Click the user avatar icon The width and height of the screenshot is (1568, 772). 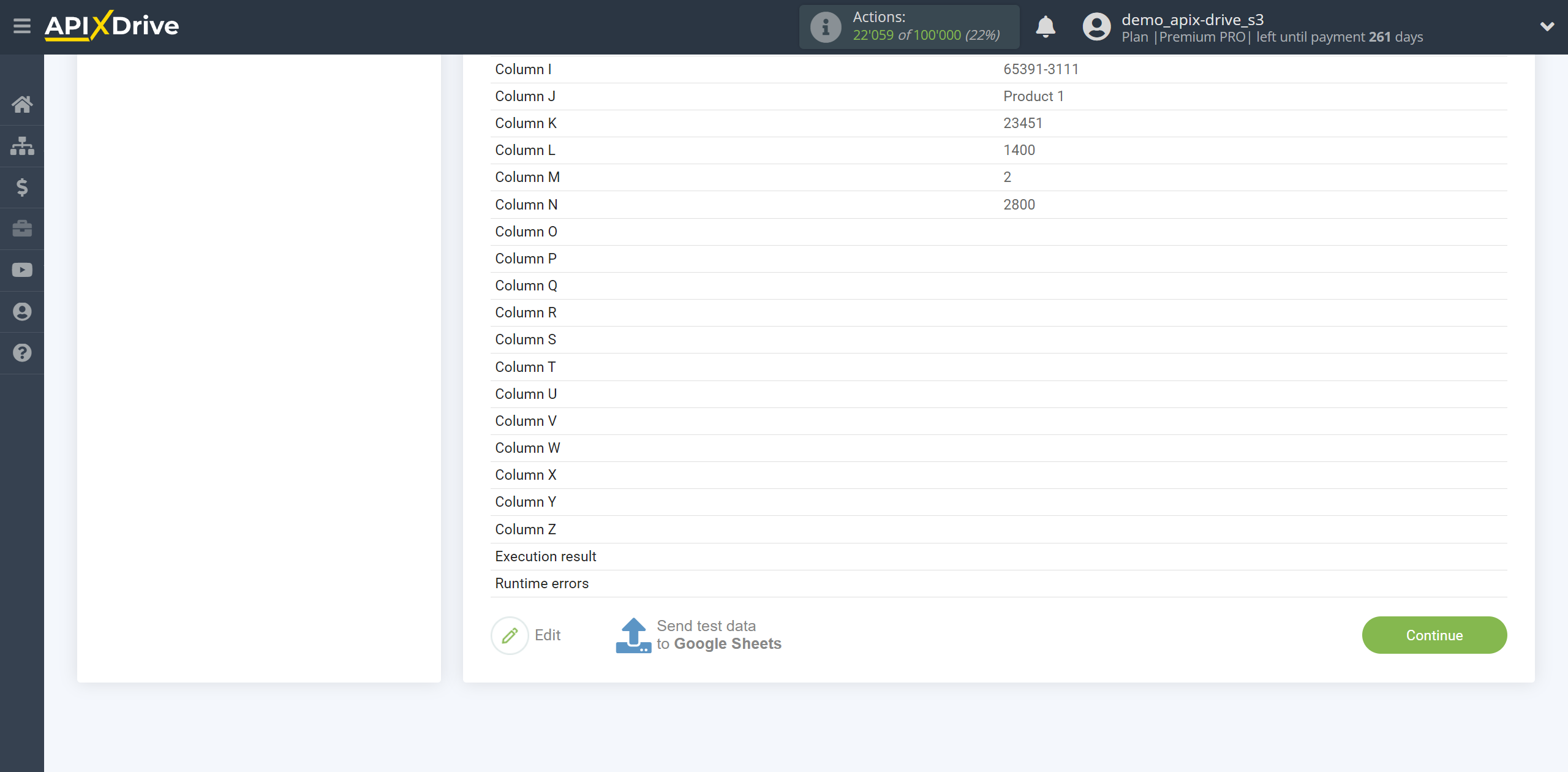(x=1096, y=27)
